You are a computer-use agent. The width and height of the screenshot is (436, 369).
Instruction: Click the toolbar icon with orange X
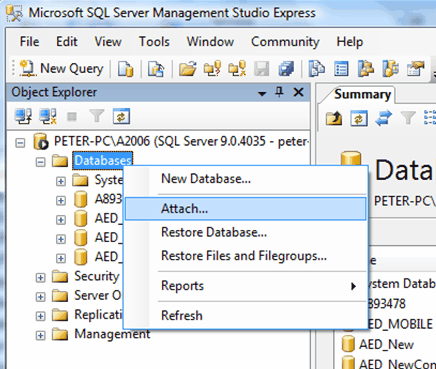pyautogui.click(x=237, y=69)
